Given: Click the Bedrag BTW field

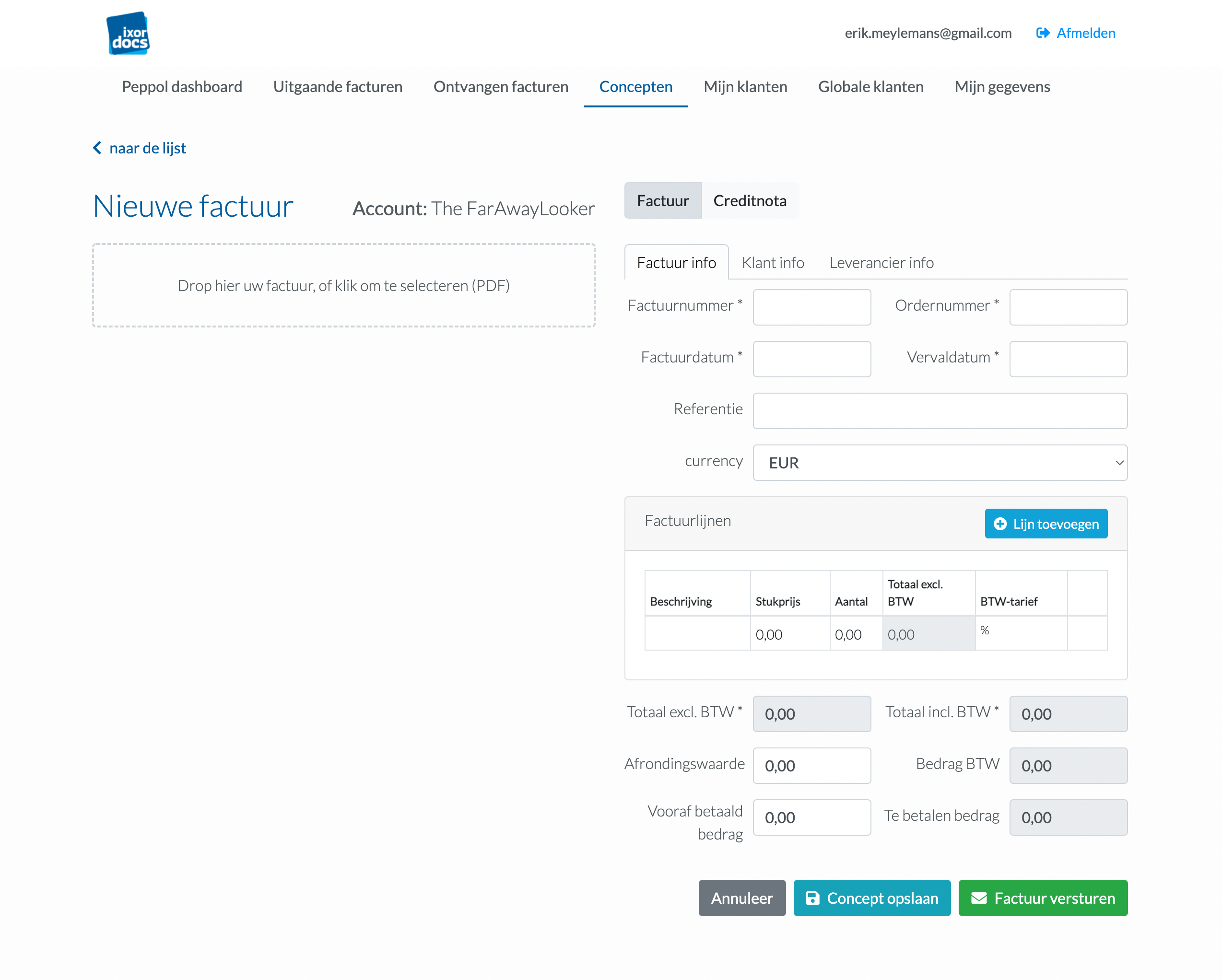Looking at the screenshot, I should [x=1069, y=765].
